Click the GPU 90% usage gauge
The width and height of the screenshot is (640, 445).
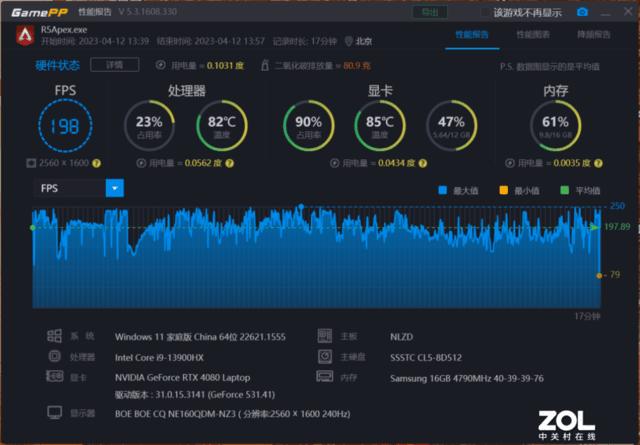point(309,125)
